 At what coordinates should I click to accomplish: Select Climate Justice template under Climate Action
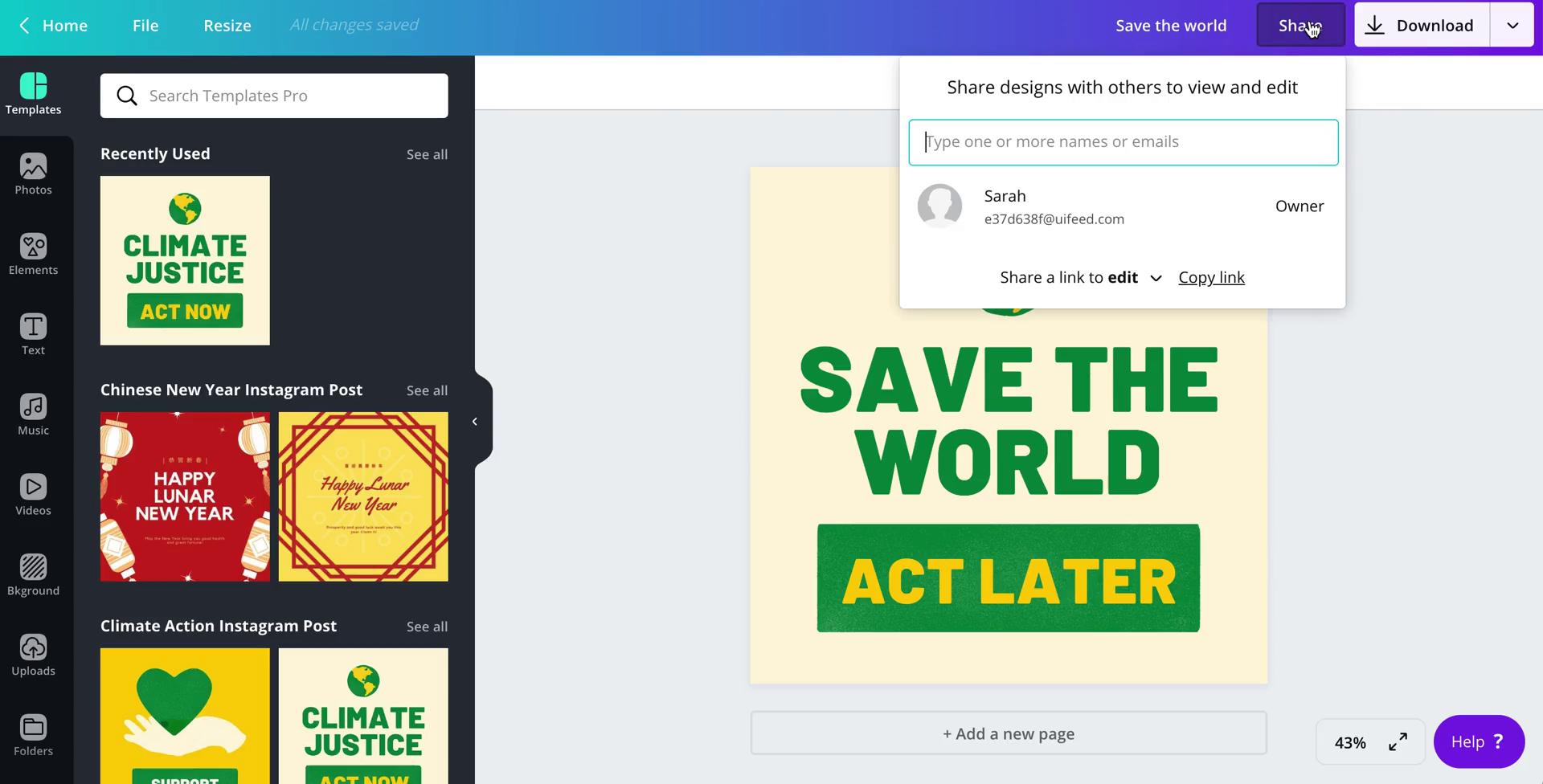click(363, 716)
